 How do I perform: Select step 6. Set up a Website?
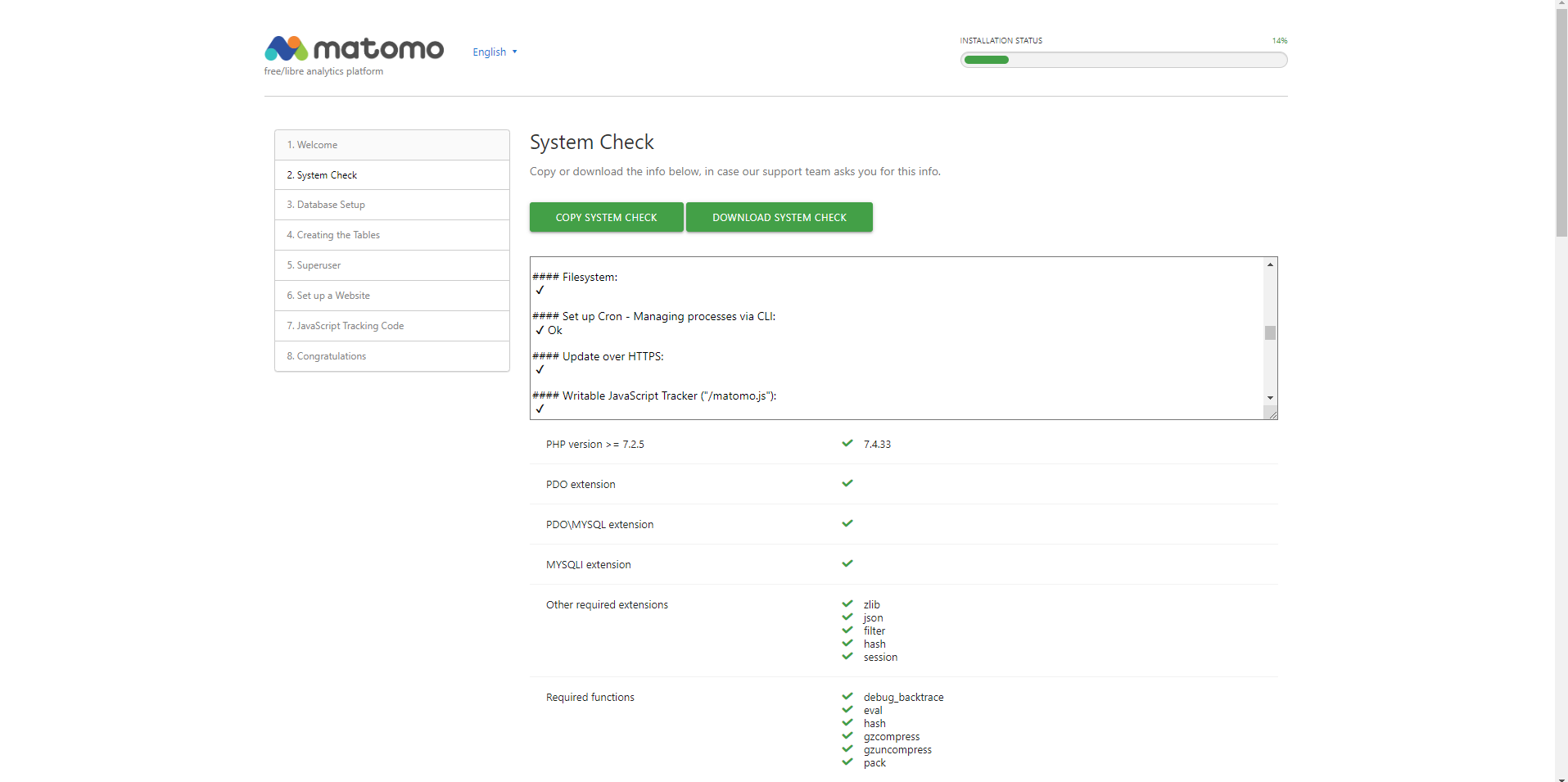pyautogui.click(x=392, y=296)
